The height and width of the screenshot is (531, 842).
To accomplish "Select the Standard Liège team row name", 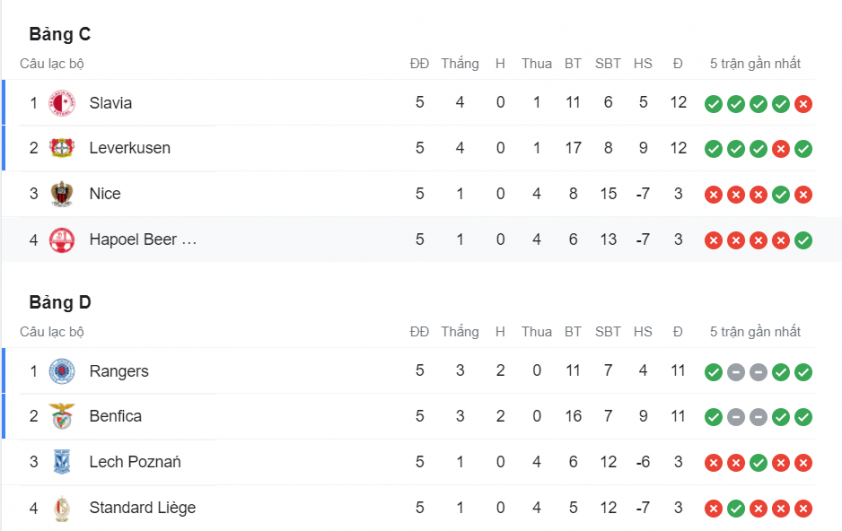I will click(142, 508).
